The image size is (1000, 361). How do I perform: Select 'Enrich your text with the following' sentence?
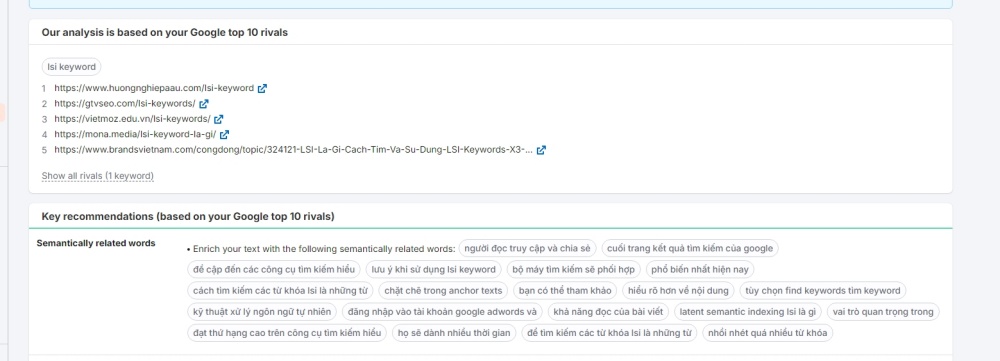[x=325, y=249]
